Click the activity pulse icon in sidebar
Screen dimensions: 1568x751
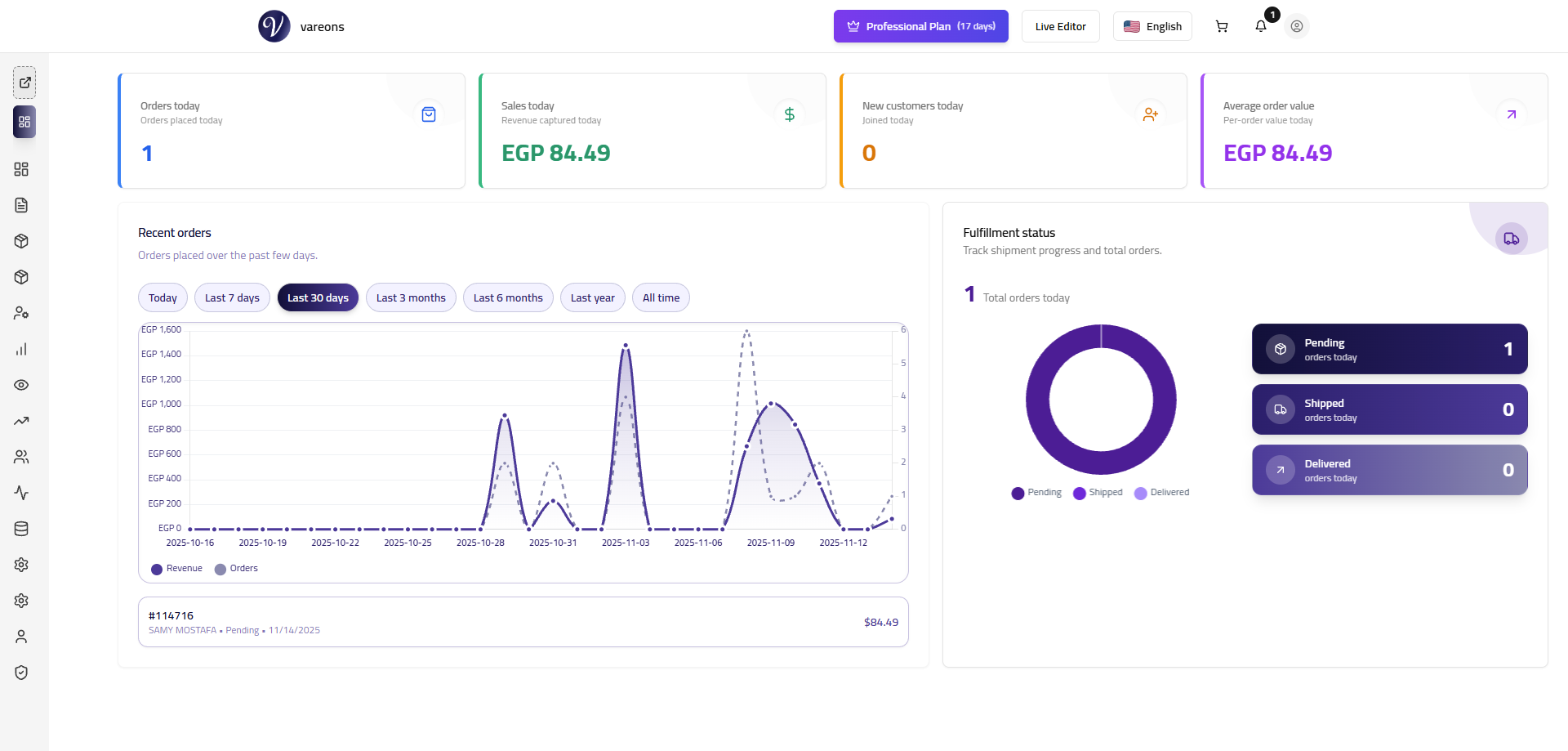pyautogui.click(x=21, y=493)
